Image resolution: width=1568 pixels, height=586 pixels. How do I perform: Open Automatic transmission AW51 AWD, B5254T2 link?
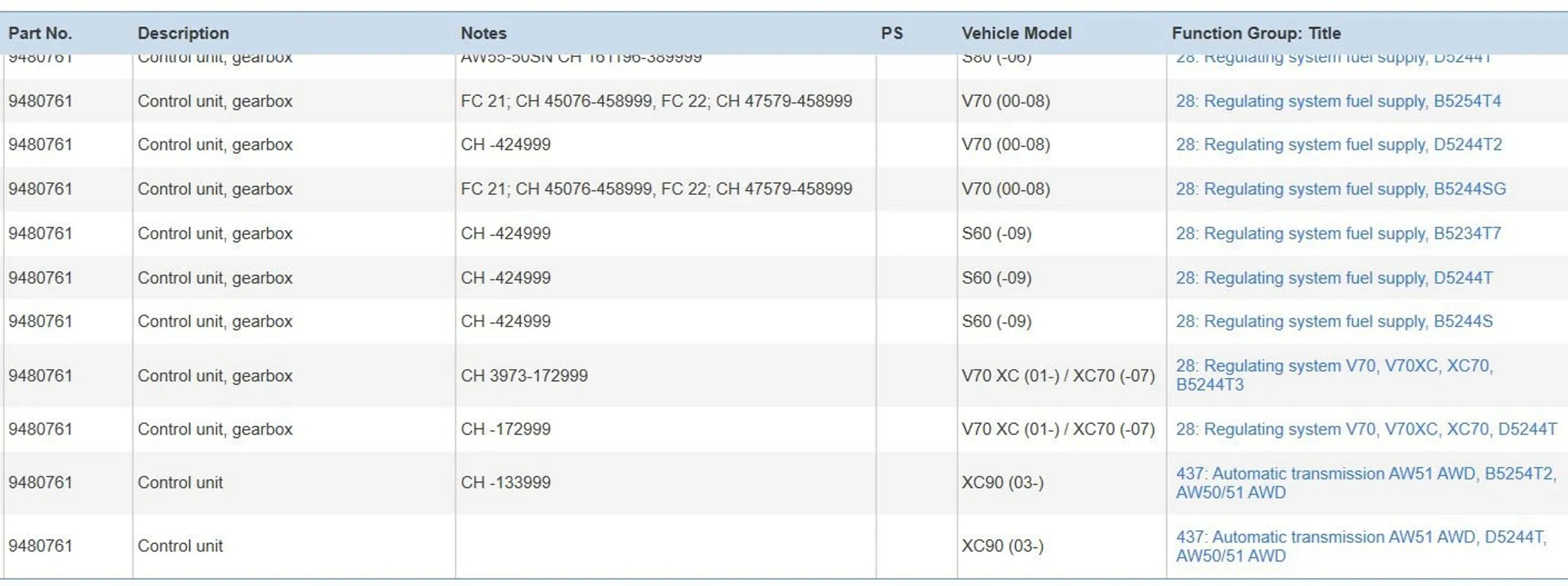[1365, 483]
